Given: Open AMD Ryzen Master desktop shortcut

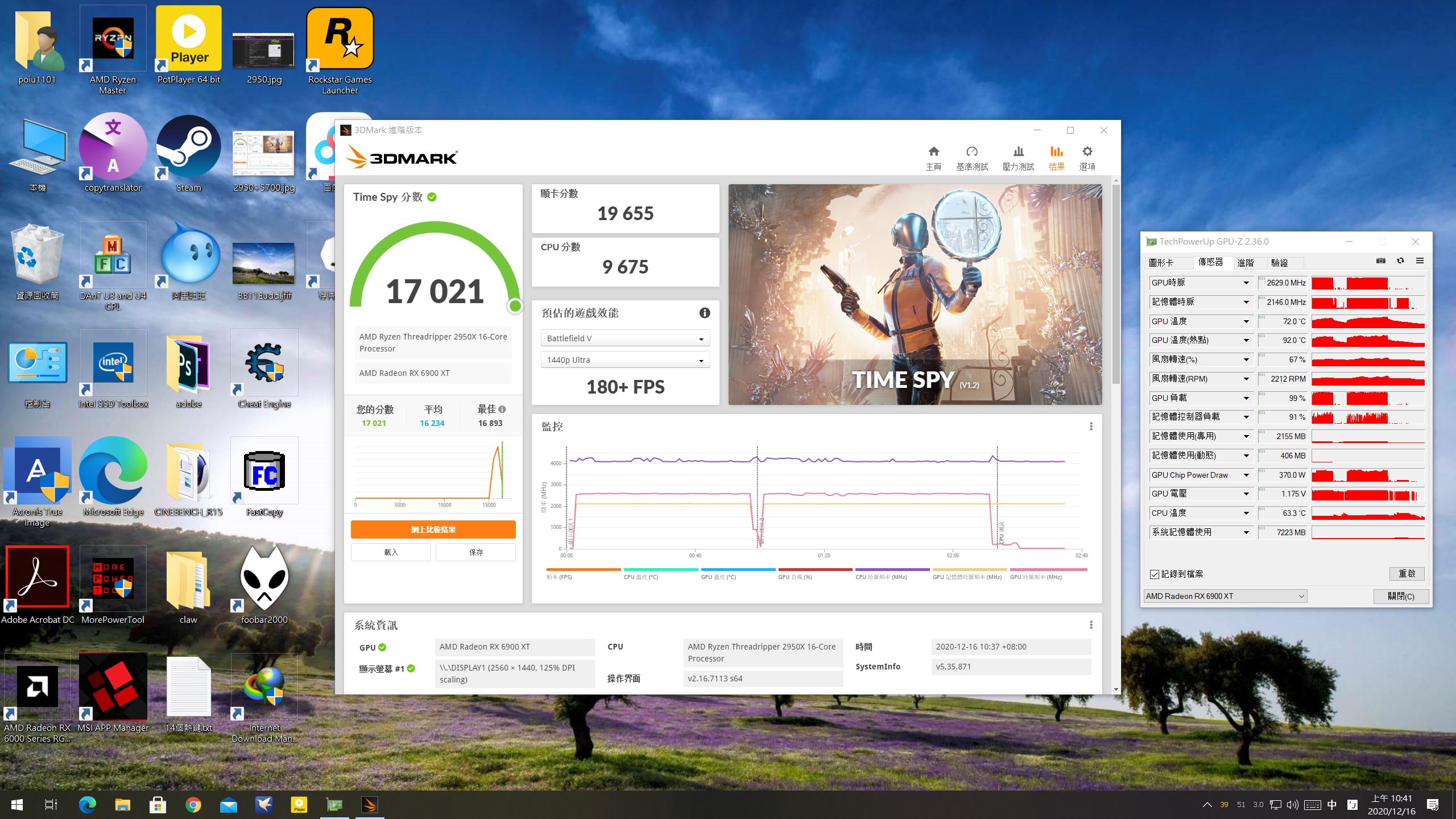Looking at the screenshot, I should tap(113, 50).
